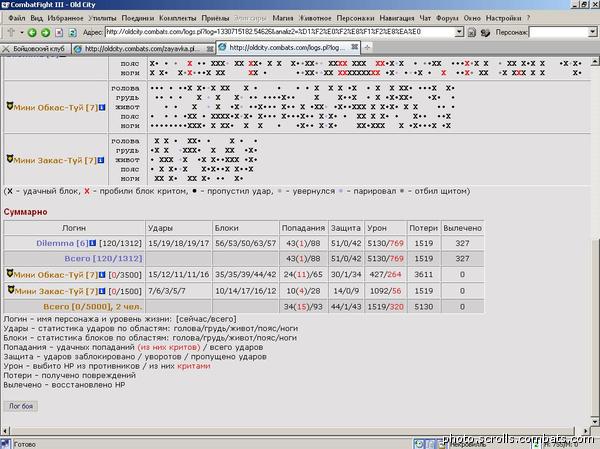Viewport: 600px width, 449px height.
Task: Open Мини Закас-Туй [7] link in summary table
Action: pyautogui.click(x=56, y=291)
